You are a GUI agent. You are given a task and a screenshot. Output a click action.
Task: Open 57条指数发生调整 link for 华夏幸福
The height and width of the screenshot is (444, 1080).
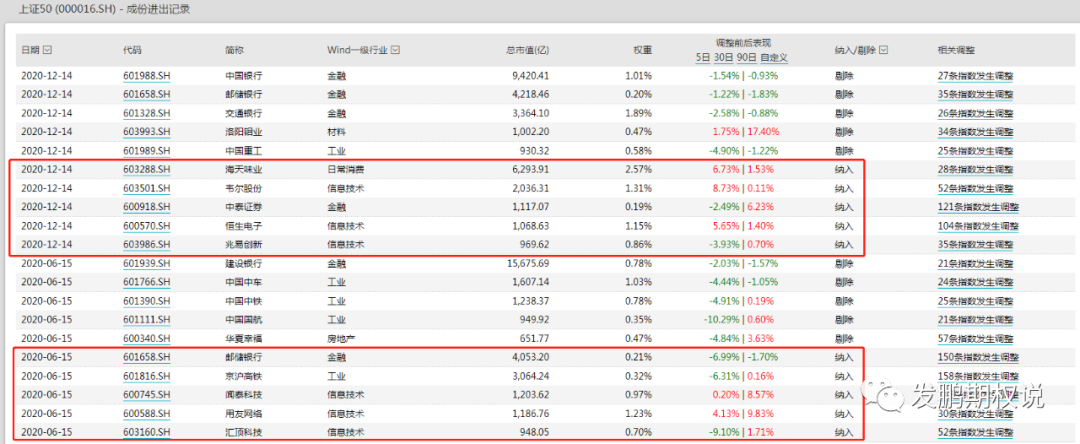[975, 338]
